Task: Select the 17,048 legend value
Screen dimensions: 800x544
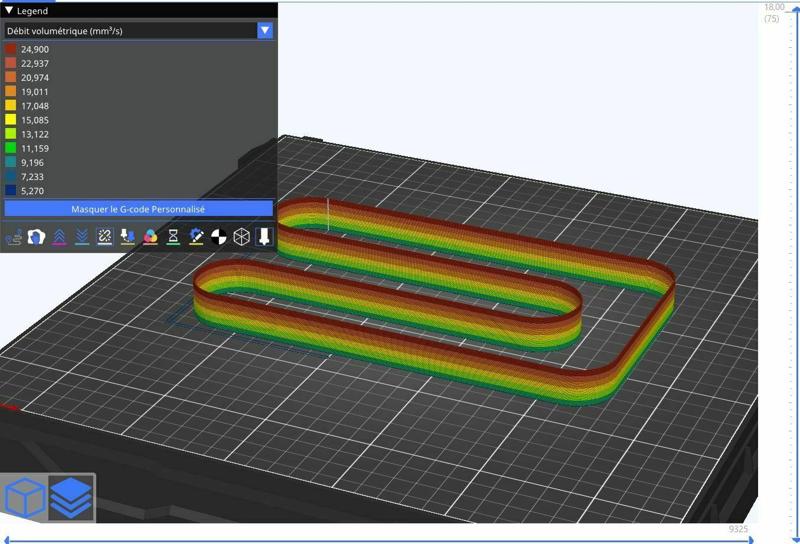Action: [x=35, y=106]
